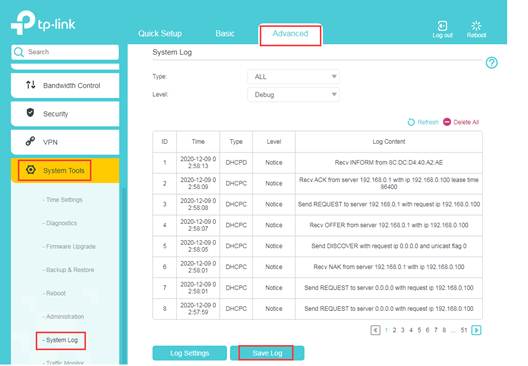The image size is (528, 366).
Task: Open Firmware Upgrade under System Tools
Action: coord(71,246)
